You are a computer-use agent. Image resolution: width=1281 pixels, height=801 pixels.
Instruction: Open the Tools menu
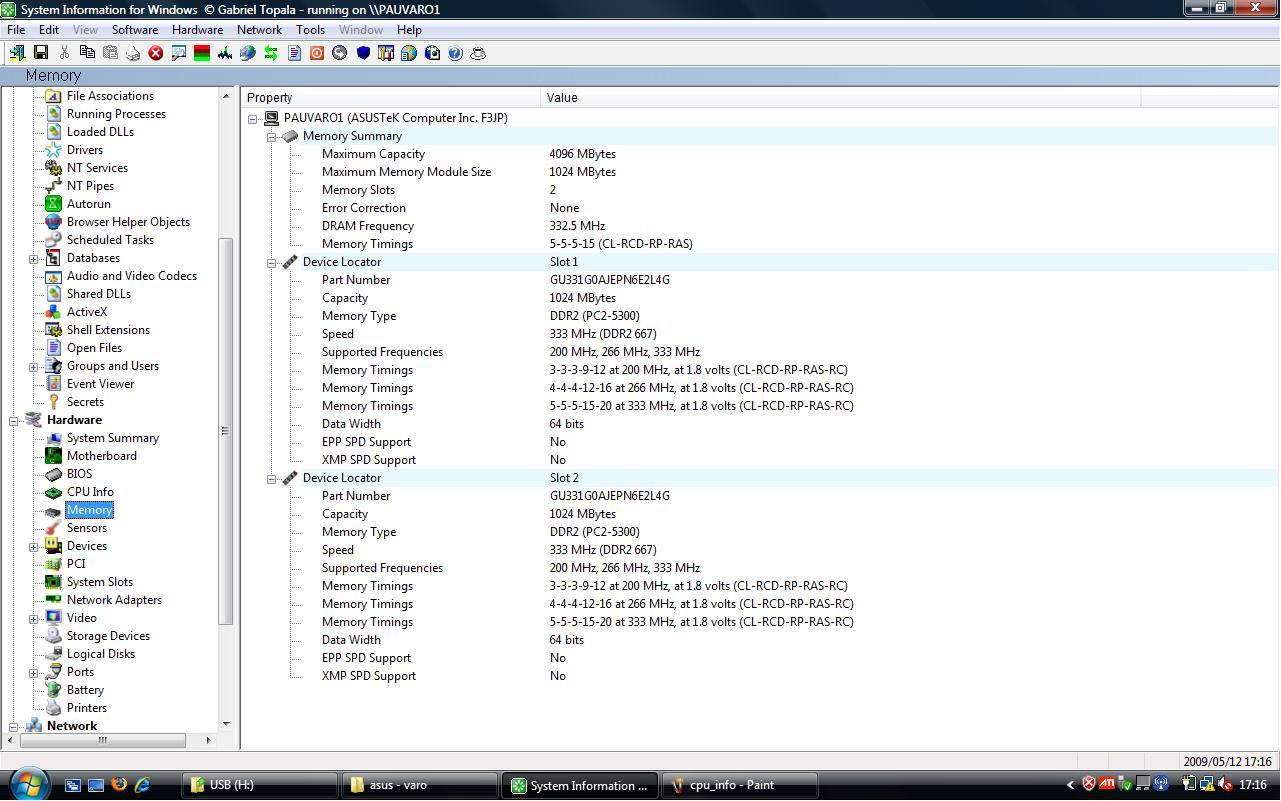pos(310,30)
